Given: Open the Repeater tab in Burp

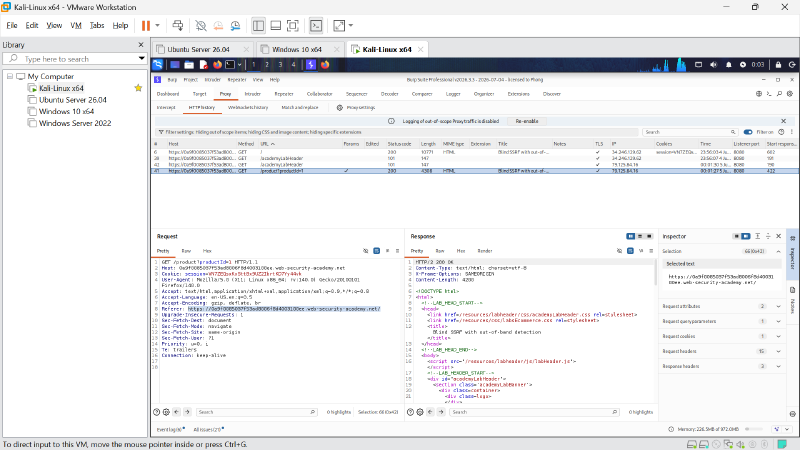Looking at the screenshot, I should click(x=284, y=94).
